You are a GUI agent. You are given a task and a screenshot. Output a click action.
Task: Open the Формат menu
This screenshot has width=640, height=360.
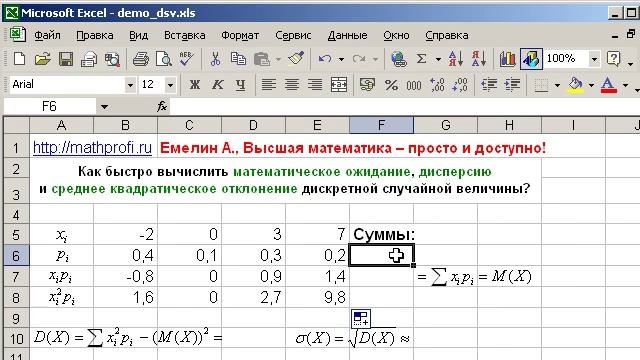tap(240, 36)
